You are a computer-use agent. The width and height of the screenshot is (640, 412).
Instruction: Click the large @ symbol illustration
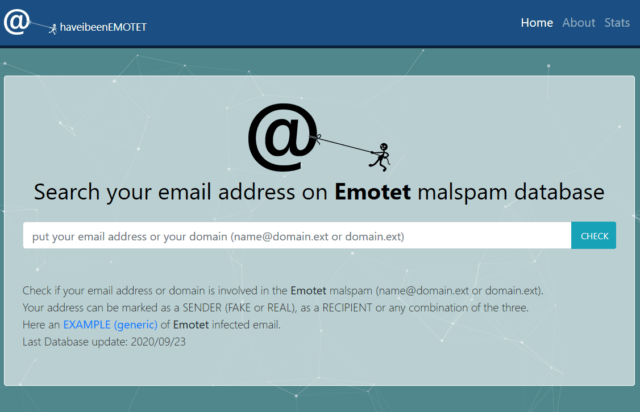pos(283,138)
